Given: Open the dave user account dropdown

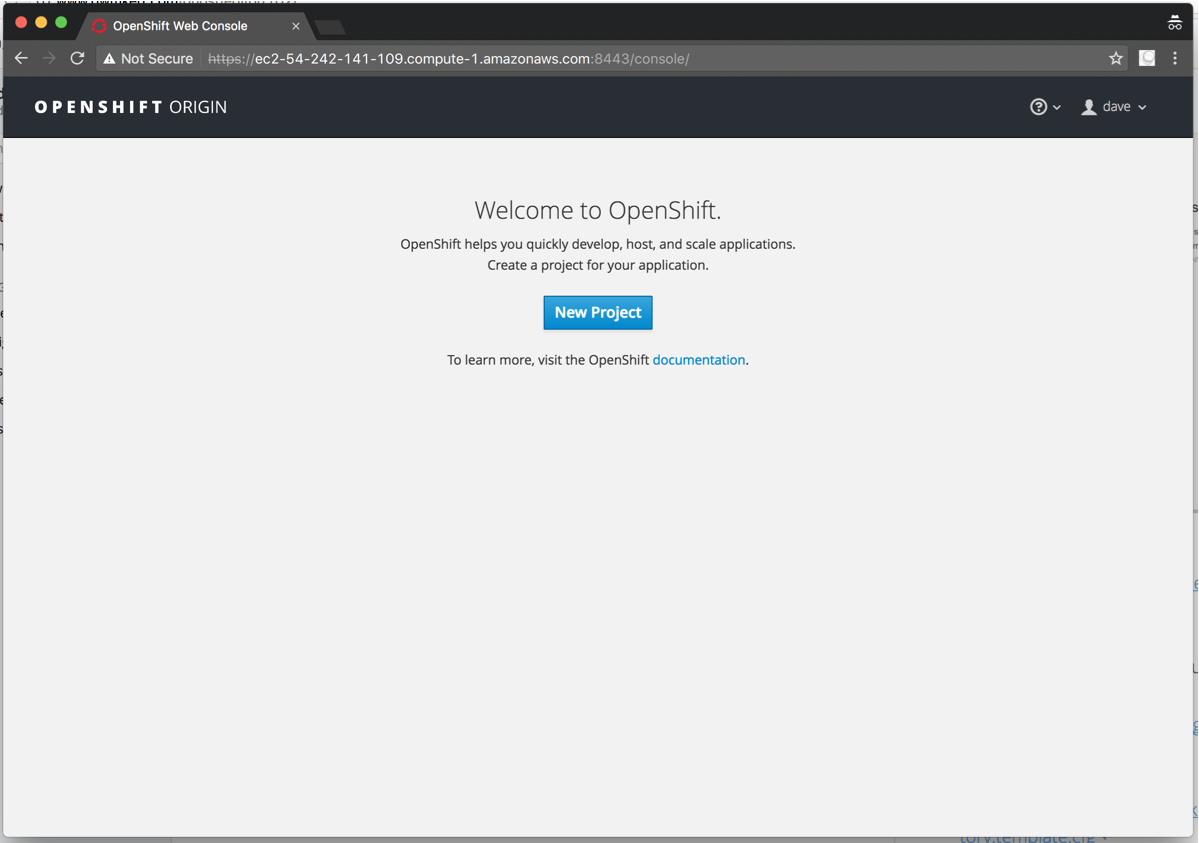Looking at the screenshot, I should (x=1114, y=107).
